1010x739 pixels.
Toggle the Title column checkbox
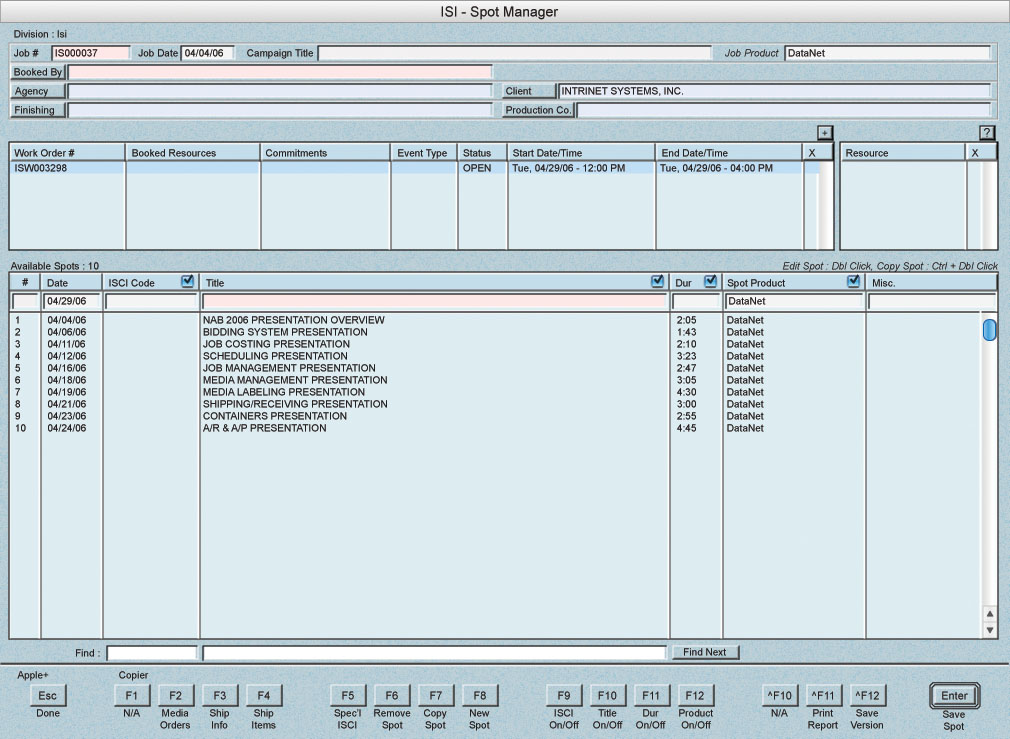click(657, 282)
